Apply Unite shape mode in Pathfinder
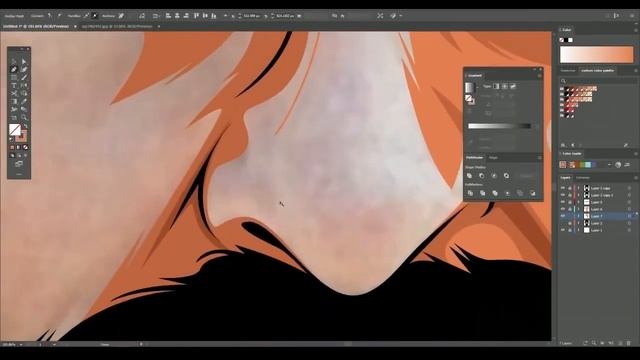Viewport: 640px width, 360px height. [469, 176]
